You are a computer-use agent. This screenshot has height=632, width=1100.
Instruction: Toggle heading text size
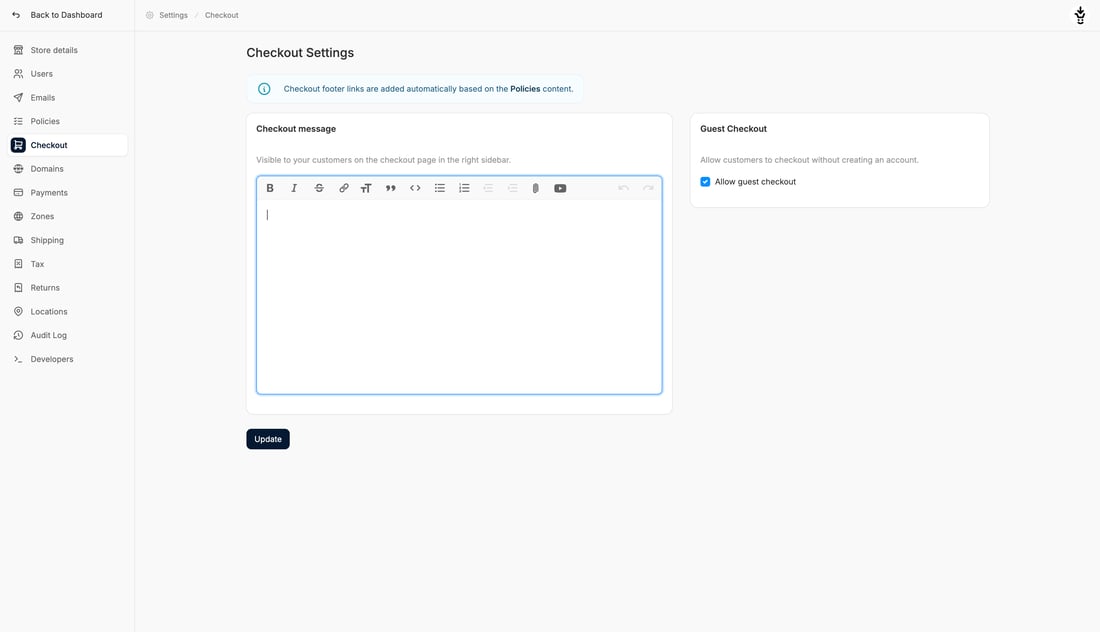366,188
